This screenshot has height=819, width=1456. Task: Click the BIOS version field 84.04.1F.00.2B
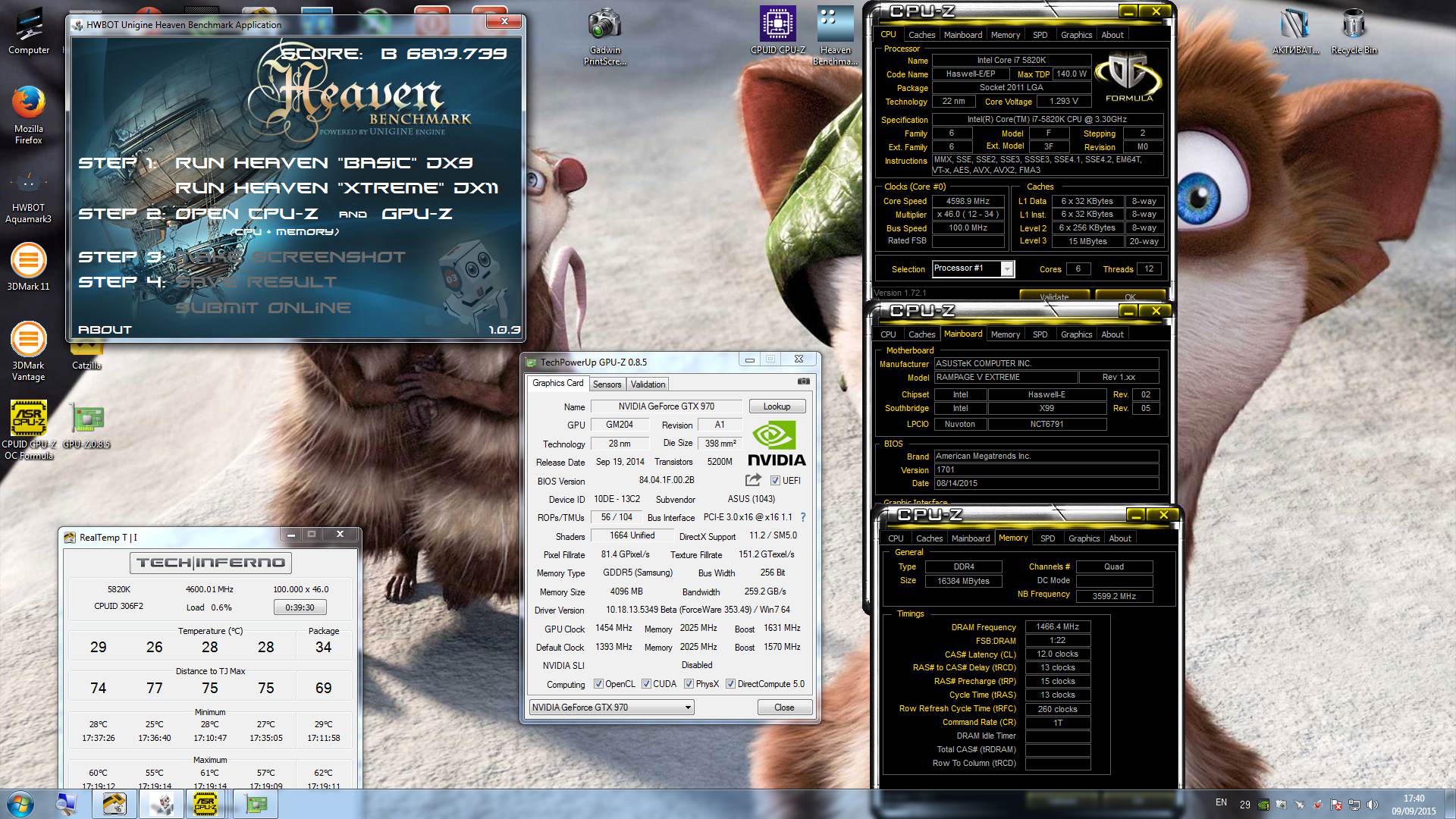click(666, 480)
